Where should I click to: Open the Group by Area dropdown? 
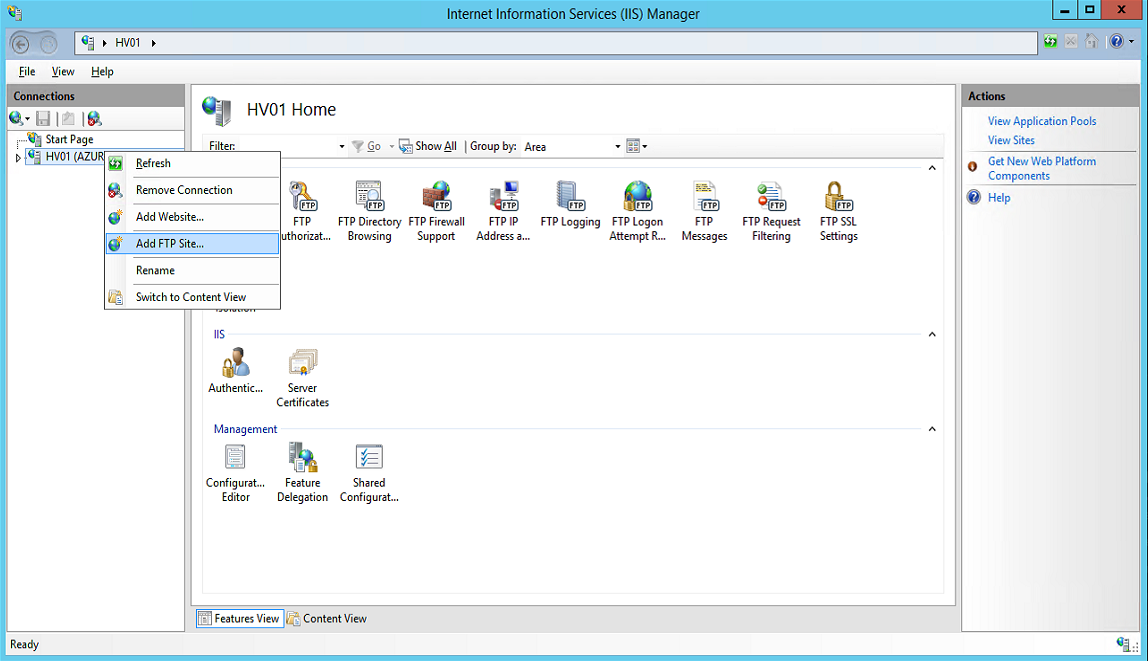tap(615, 146)
